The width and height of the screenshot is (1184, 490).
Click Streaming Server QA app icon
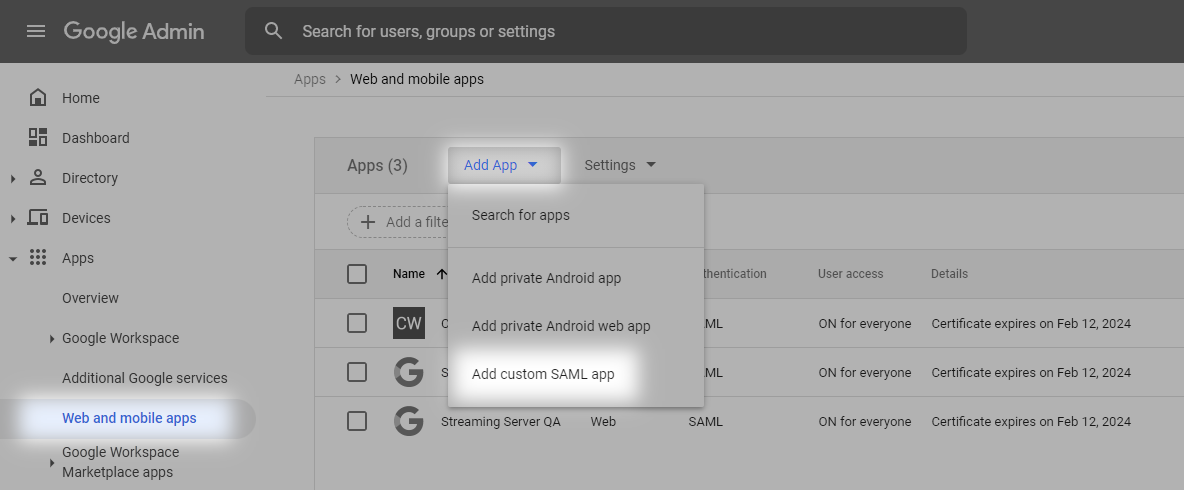[409, 421]
